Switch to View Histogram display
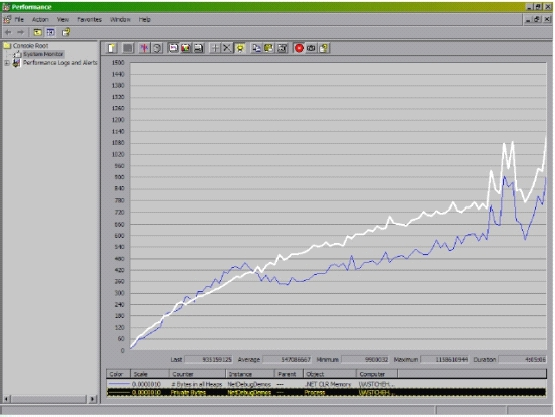This screenshot has height=417, width=555. point(186,48)
